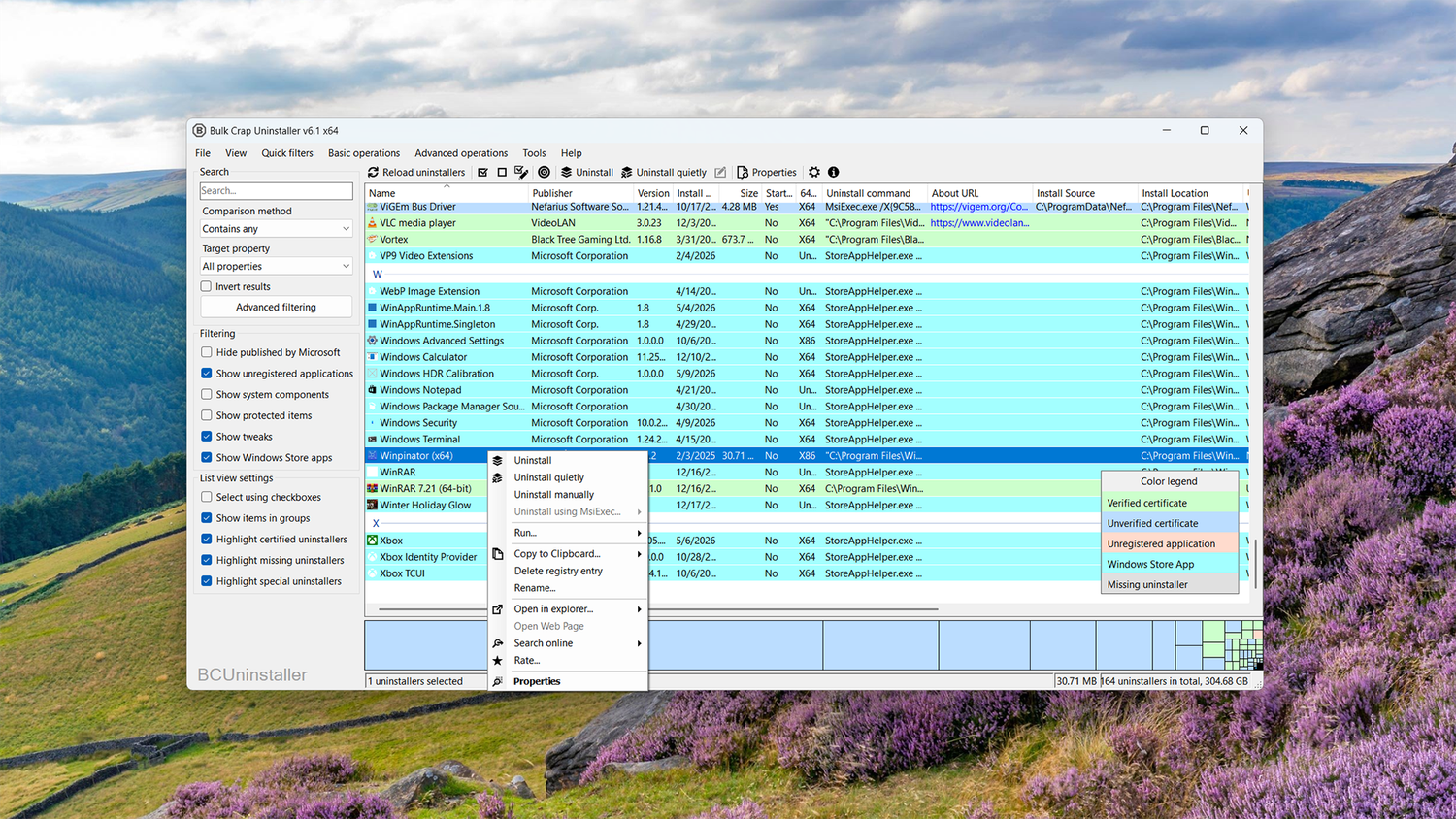Open the Quick filters menu
This screenshot has height=819, width=1456.
[287, 153]
